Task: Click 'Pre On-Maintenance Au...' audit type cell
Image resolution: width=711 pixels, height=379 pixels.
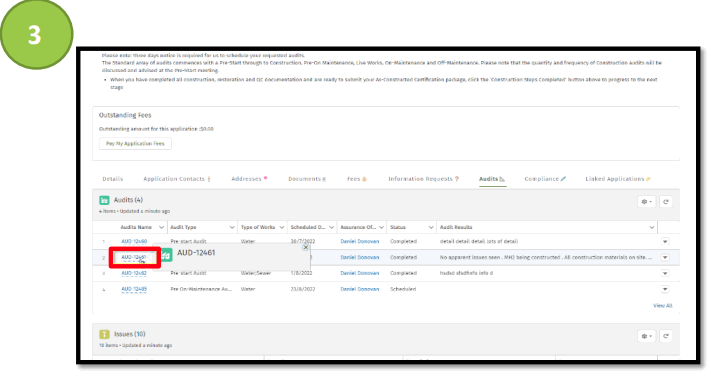Action: [201, 289]
